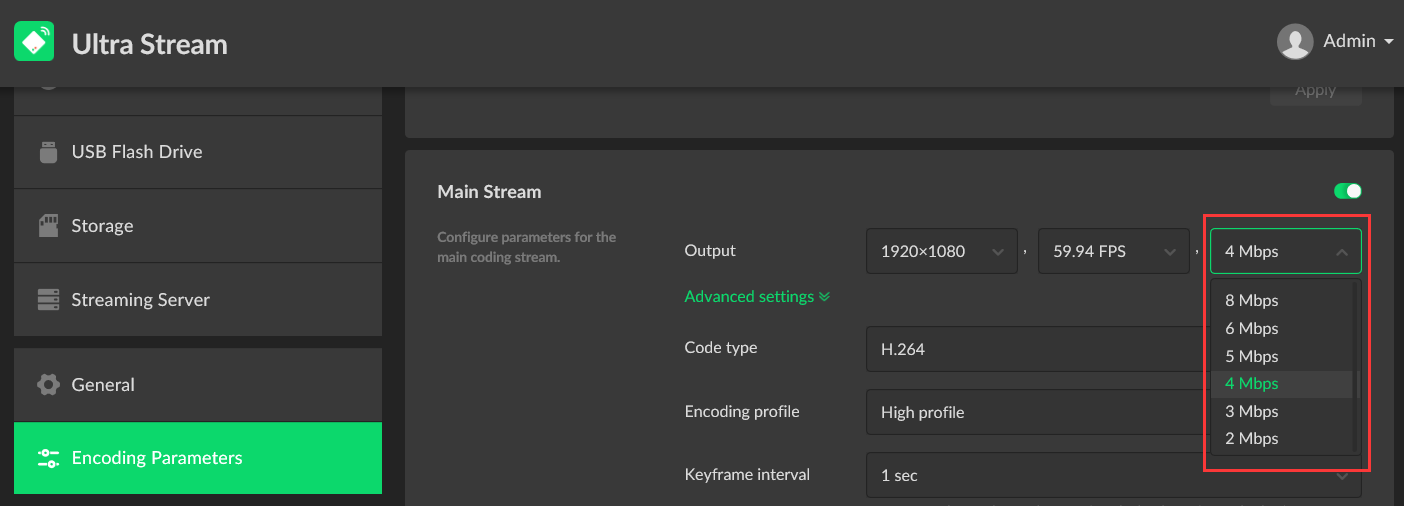The image size is (1404, 506).
Task: Click the Encoding Parameters sliders icon
Action: click(x=48, y=458)
